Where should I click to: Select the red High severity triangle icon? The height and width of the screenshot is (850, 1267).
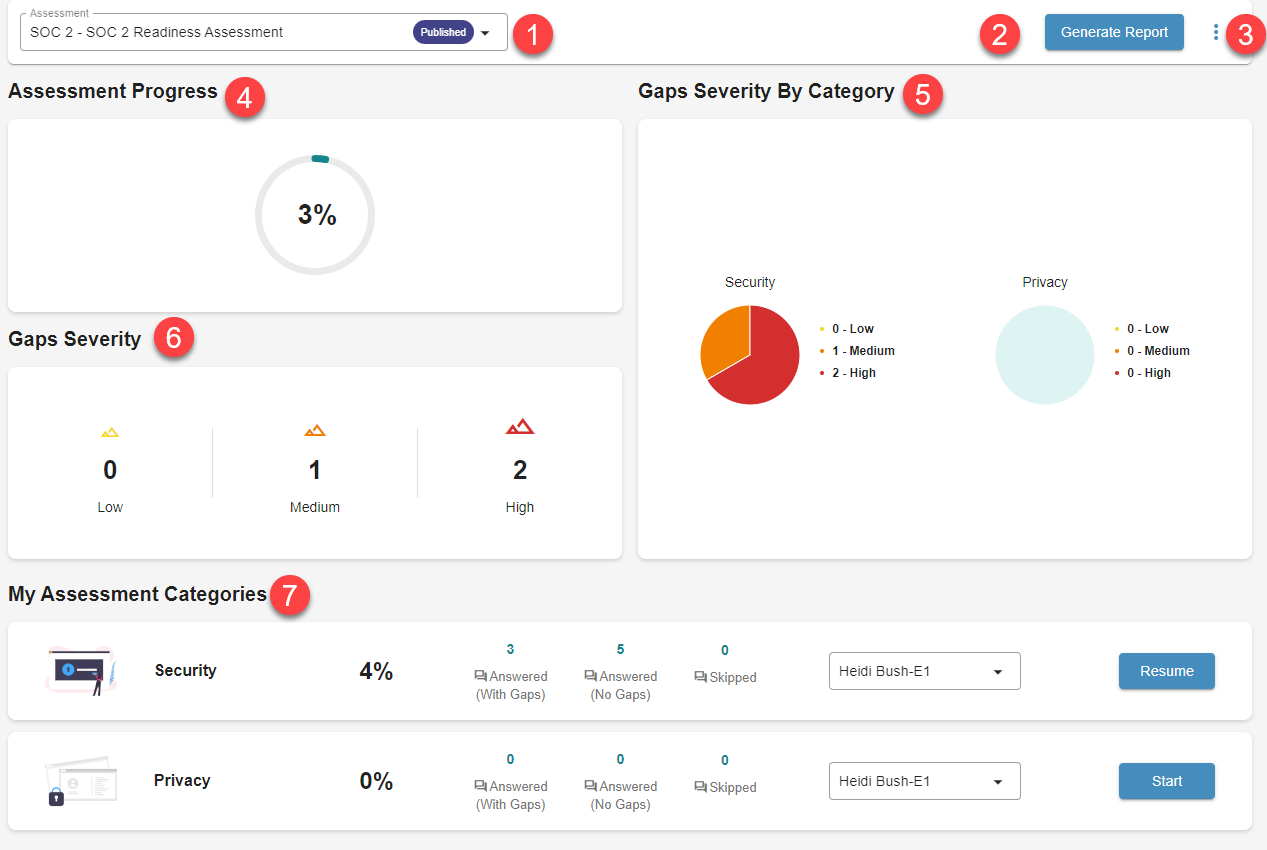click(x=520, y=426)
